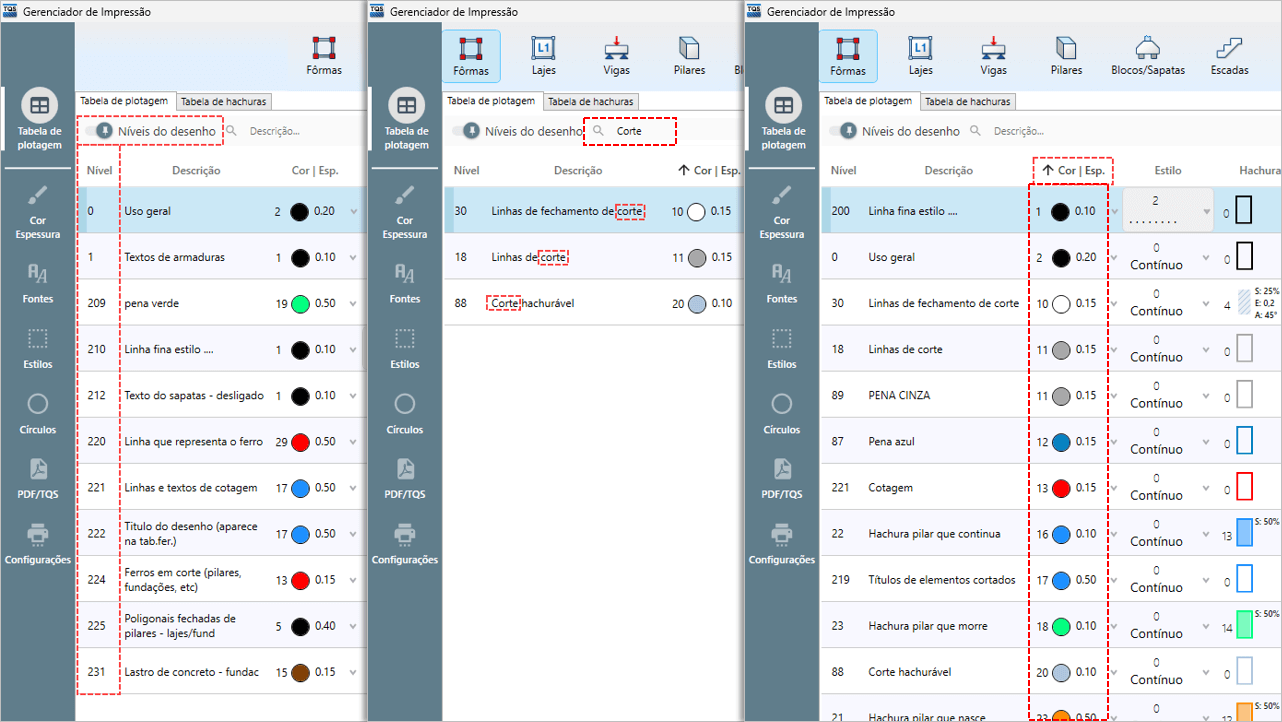Sort by the Estilo column header
The image size is (1282, 722).
1167,171
